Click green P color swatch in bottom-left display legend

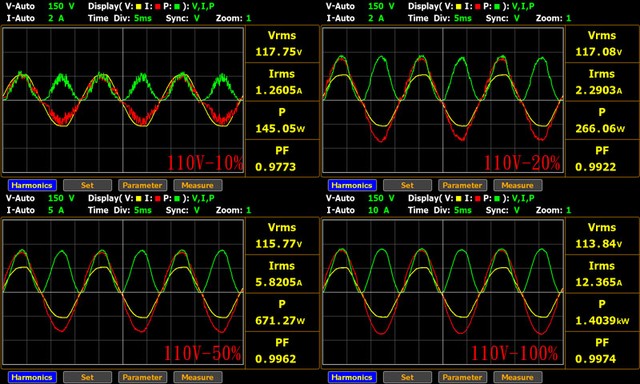point(177,199)
